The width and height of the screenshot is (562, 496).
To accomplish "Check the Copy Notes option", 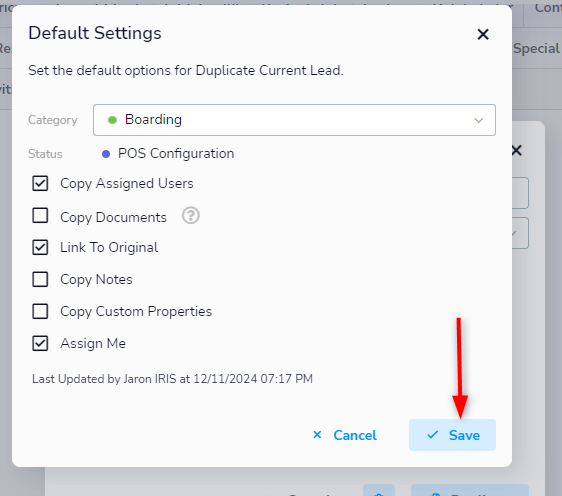I will coord(40,279).
